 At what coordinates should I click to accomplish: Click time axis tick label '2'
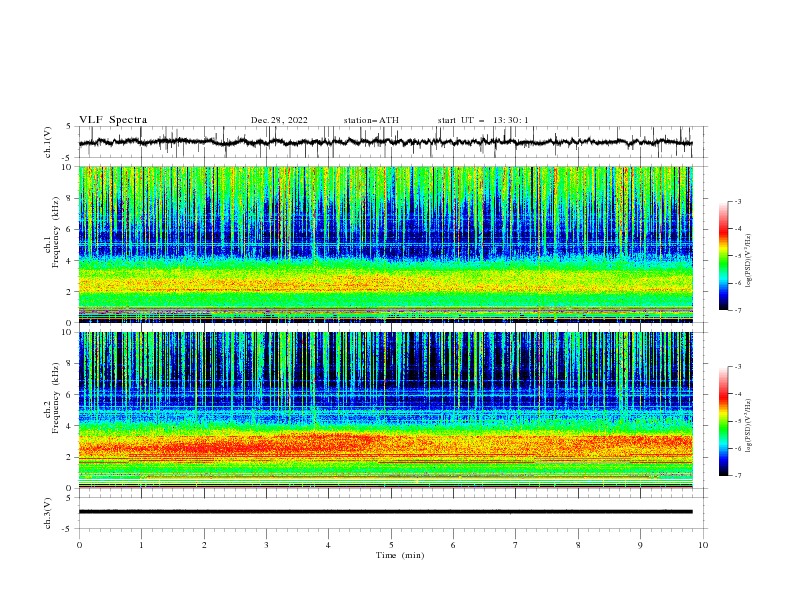pos(204,545)
